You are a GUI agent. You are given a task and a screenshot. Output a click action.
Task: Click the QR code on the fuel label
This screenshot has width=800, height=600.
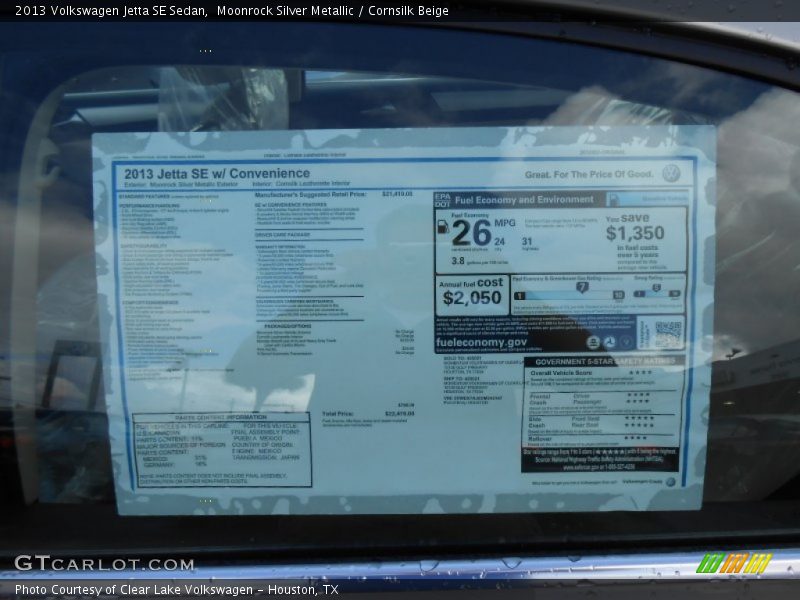click(x=668, y=334)
